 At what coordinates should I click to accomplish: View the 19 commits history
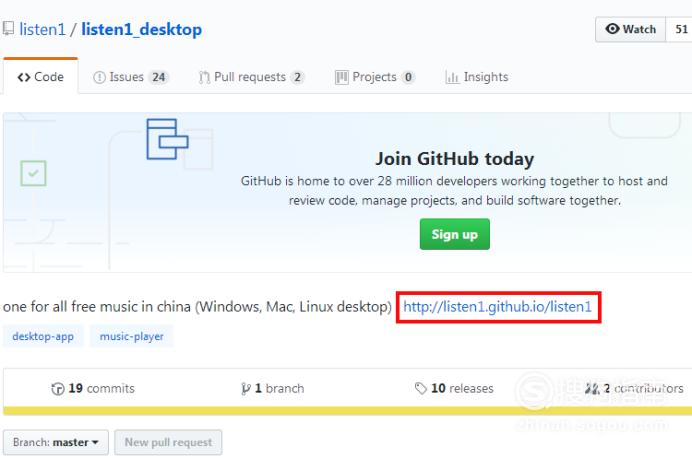(93, 388)
